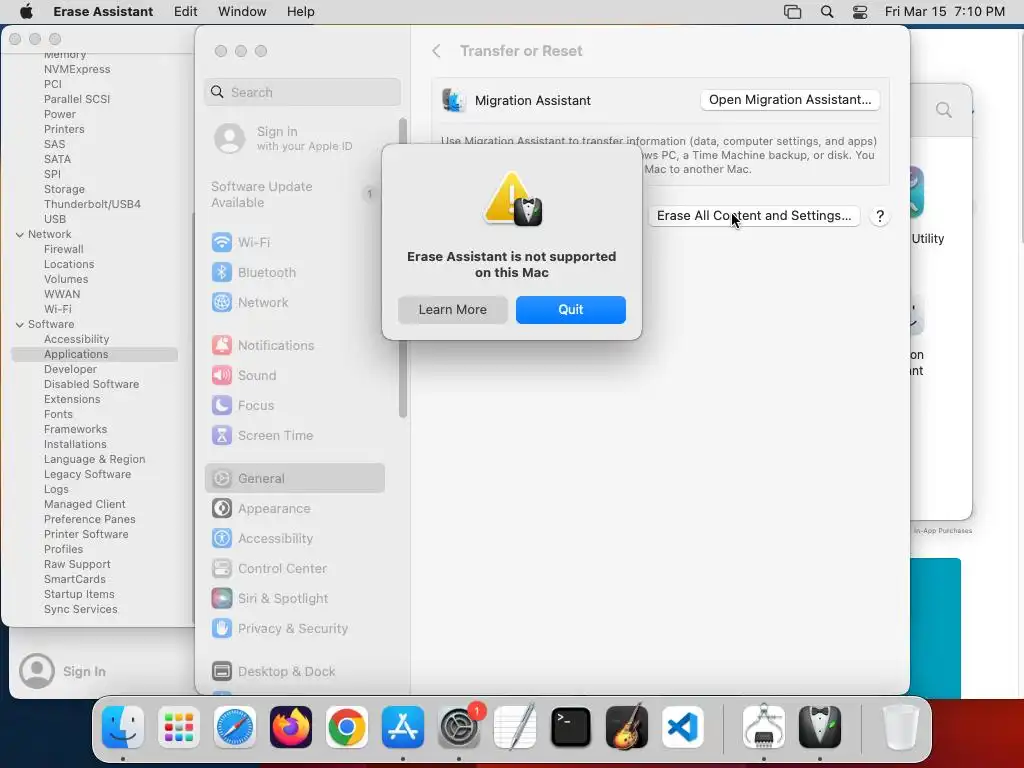1024x768 pixels.
Task: Go back from Transfer or Reset
Action: [x=437, y=51]
